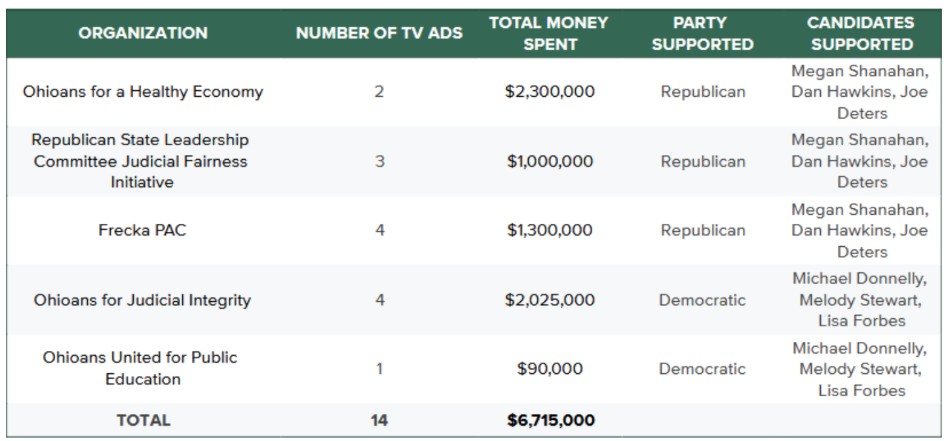
Task: Click the $6,715,000 grand total
Action: [x=549, y=421]
